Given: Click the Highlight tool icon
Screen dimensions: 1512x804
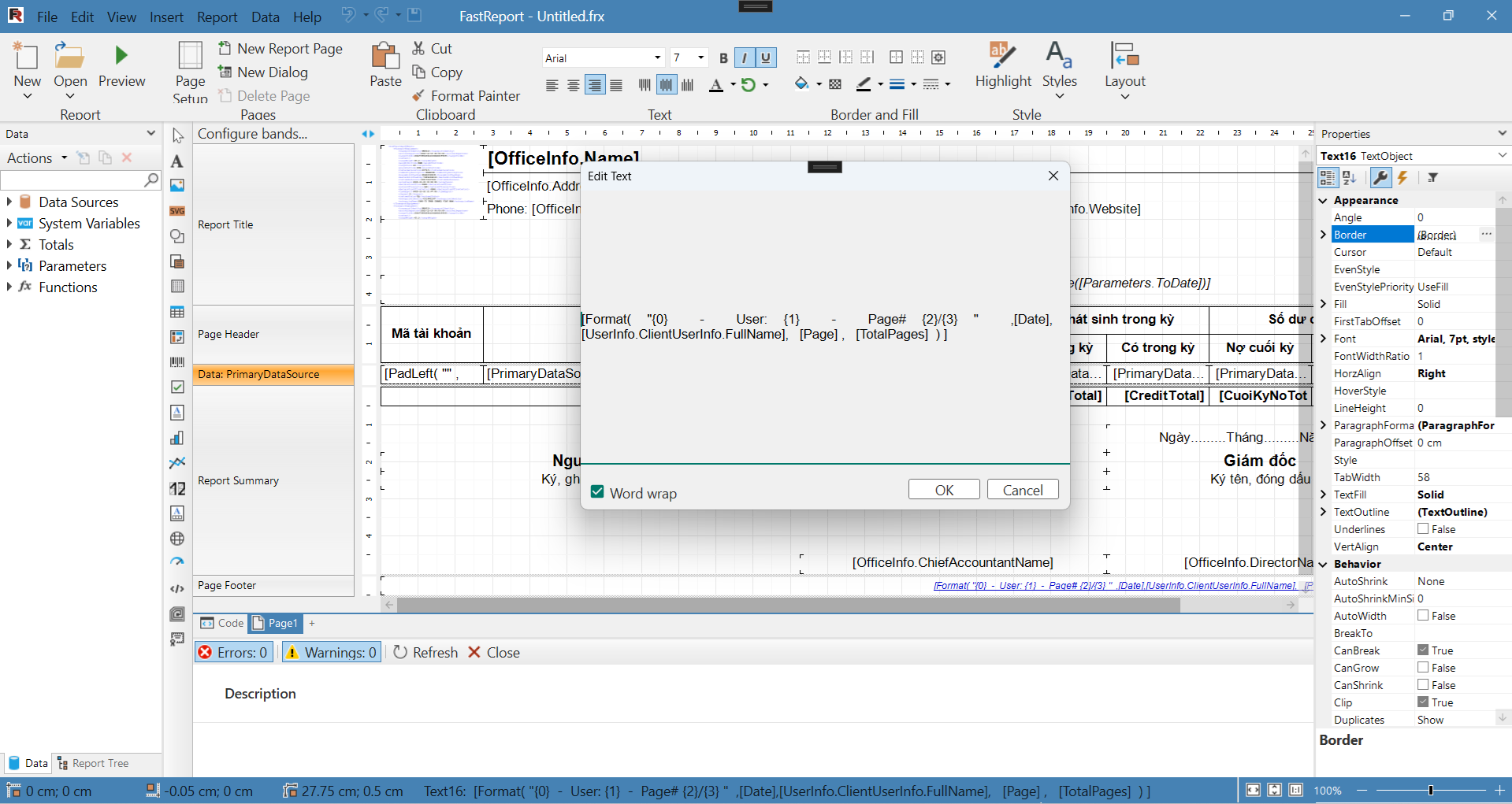Looking at the screenshot, I should (x=1002, y=56).
